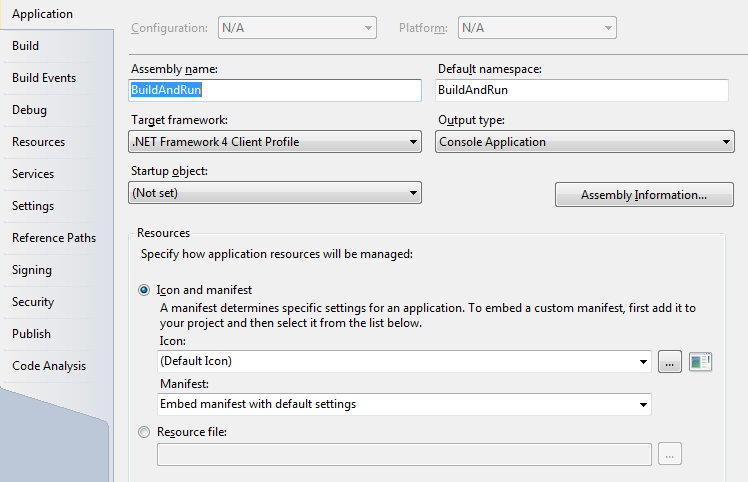Click the icon preview image beside Icon field
Image resolution: width=748 pixels, height=482 pixels.
(x=700, y=362)
